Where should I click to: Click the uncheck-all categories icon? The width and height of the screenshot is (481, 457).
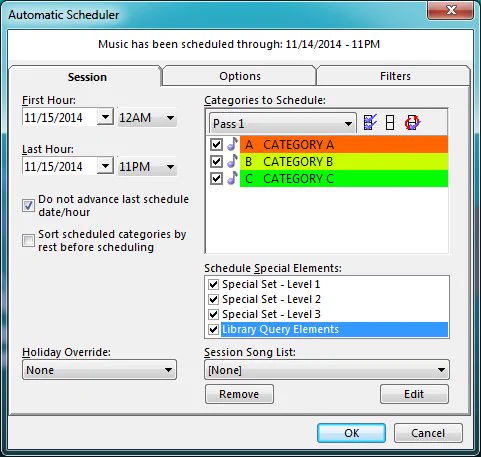coord(390,123)
